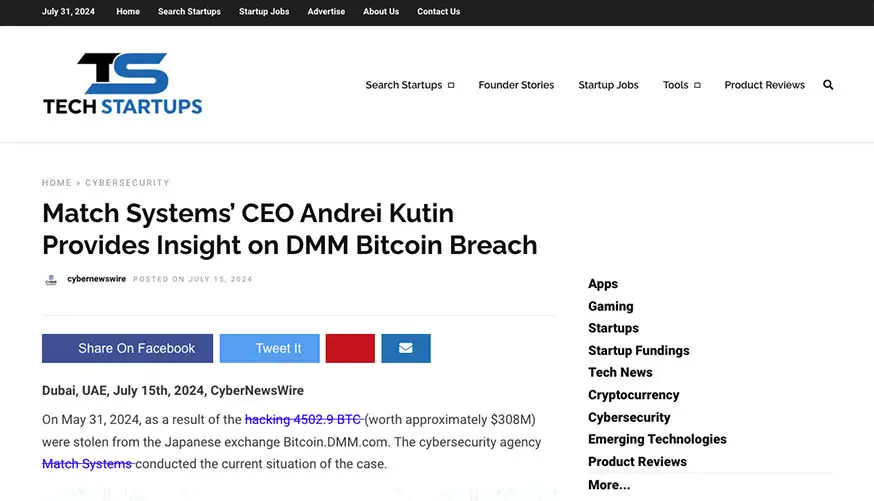Viewport: 874px width, 501px height.
Task: Open the hacking 4502.9 BTC link
Action: click(303, 419)
